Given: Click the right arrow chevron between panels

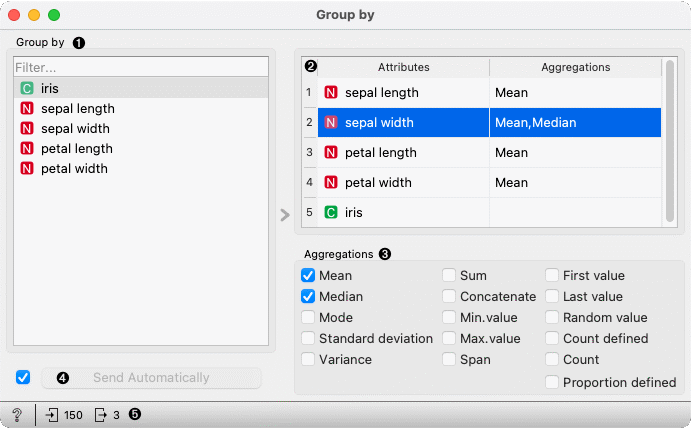Looking at the screenshot, I should (x=285, y=215).
